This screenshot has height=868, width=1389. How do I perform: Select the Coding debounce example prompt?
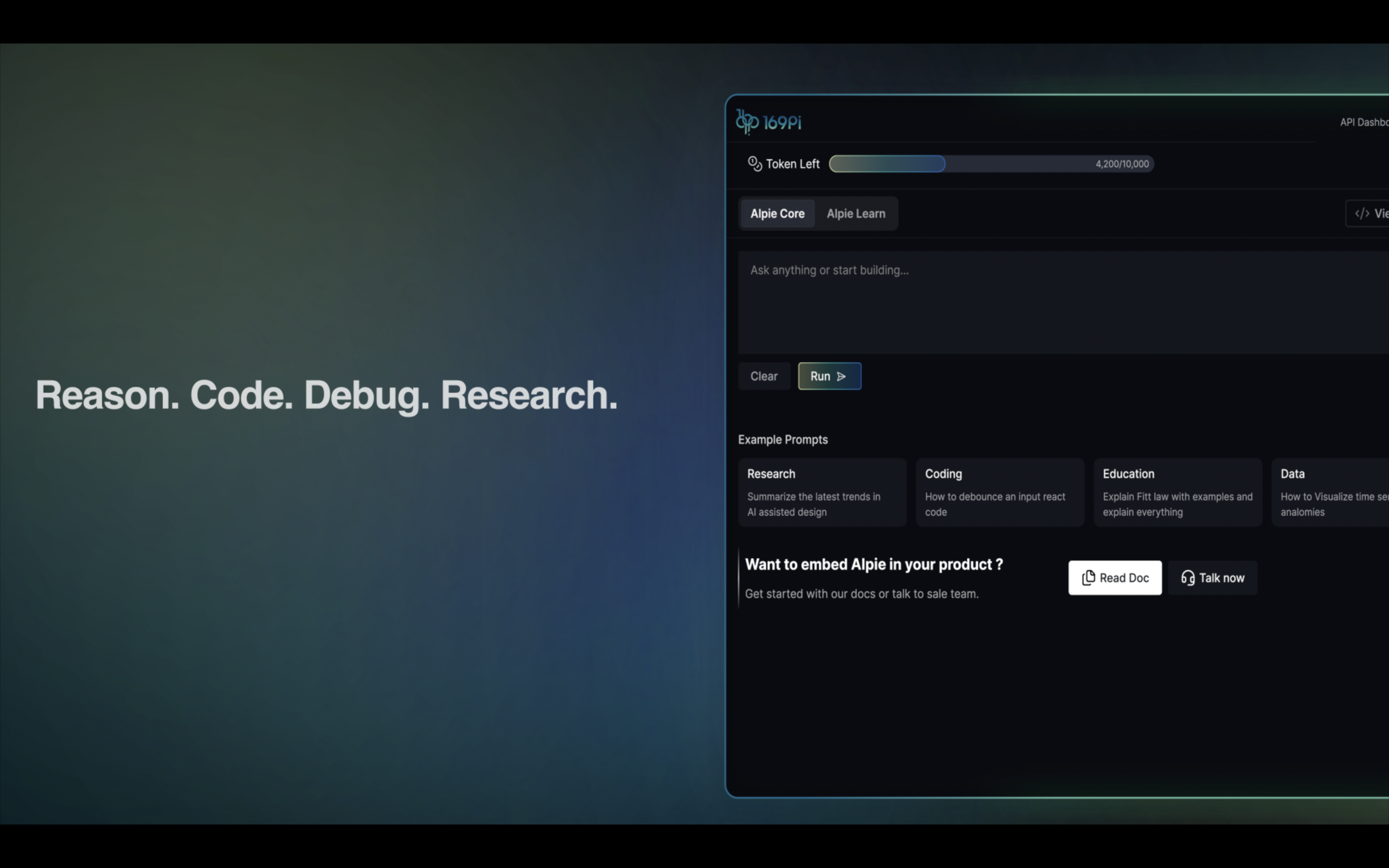click(1000, 492)
